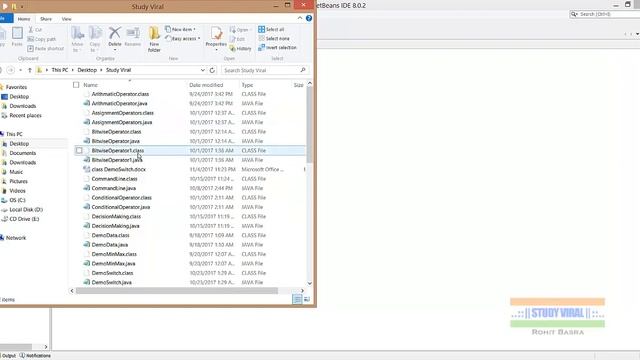Tick the select-all checkbox in Name header

(76, 85)
